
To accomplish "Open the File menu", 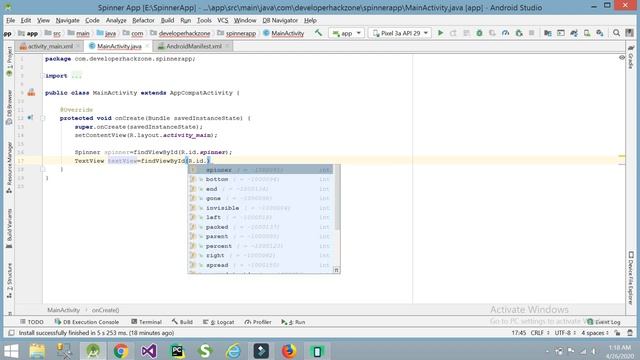I will (11, 20).
